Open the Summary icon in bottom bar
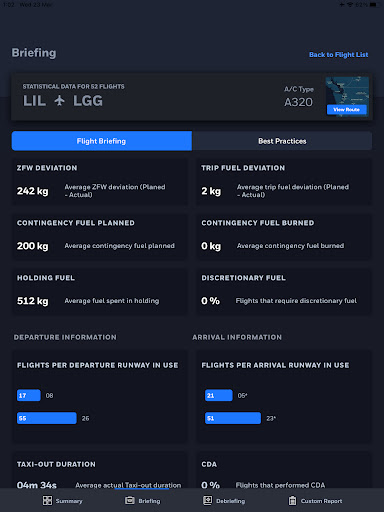The height and width of the screenshot is (512, 384). 47,500
